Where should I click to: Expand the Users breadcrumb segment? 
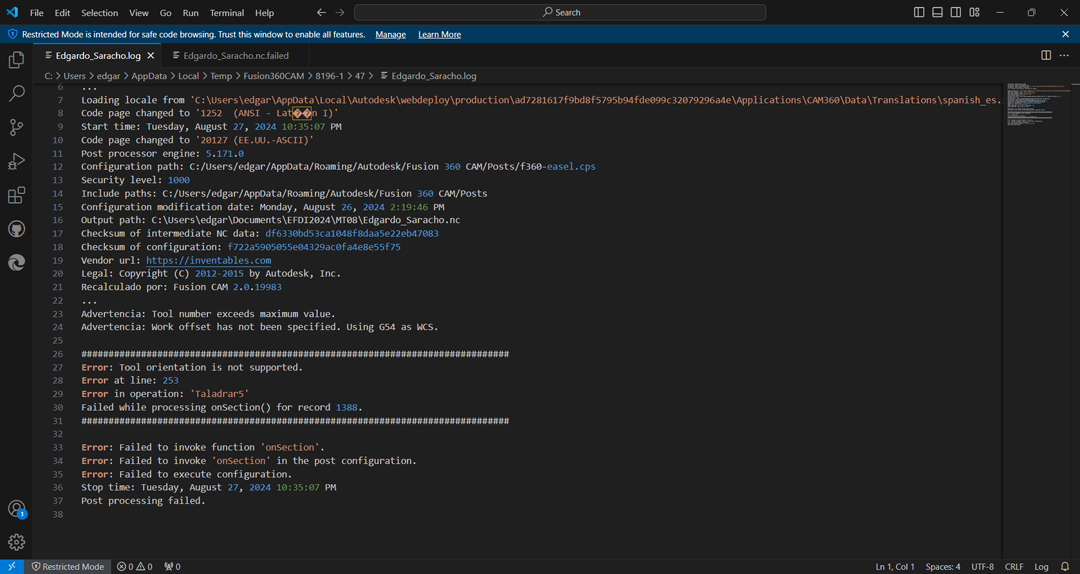coord(74,76)
